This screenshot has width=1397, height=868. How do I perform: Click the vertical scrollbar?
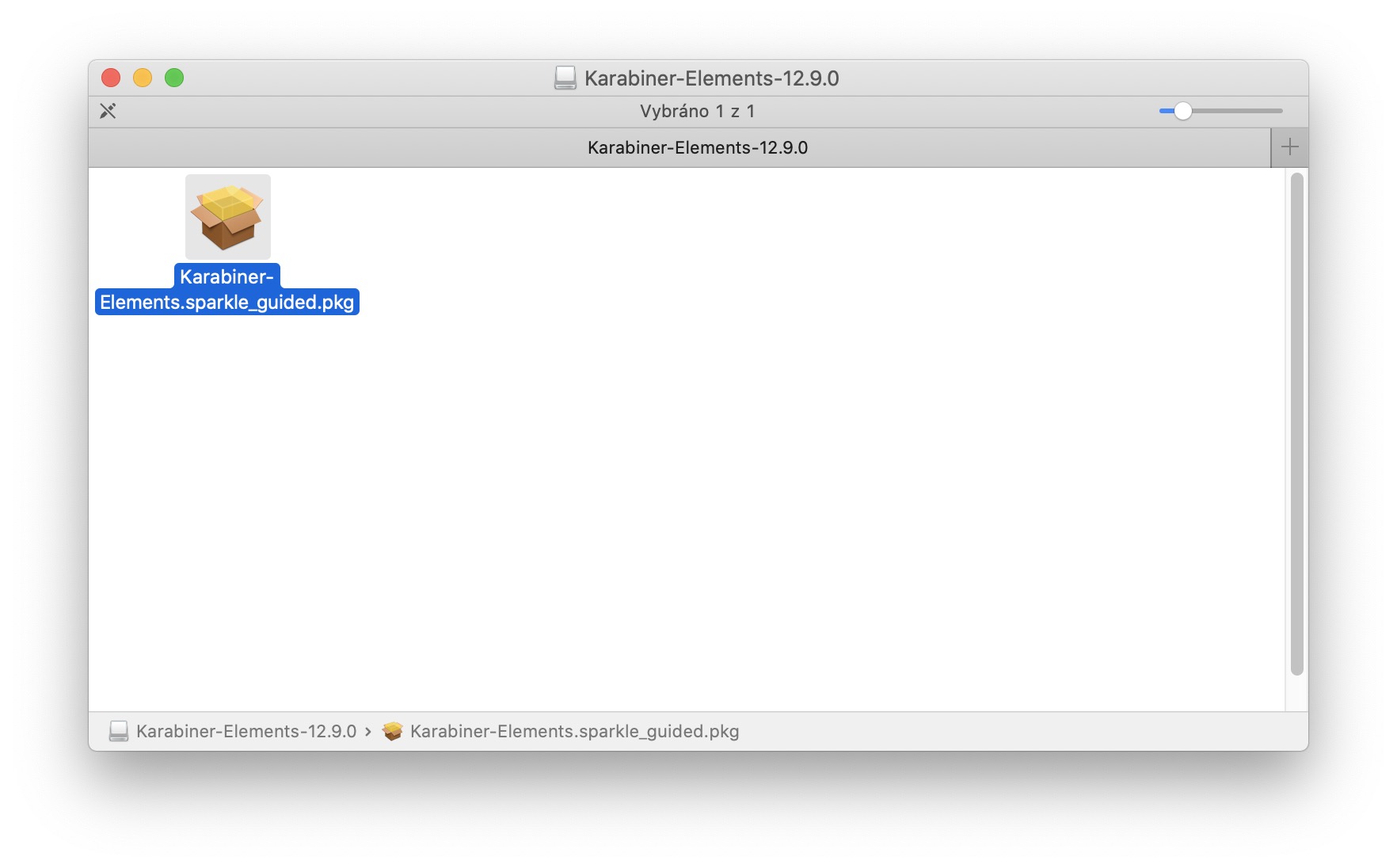(1296, 424)
